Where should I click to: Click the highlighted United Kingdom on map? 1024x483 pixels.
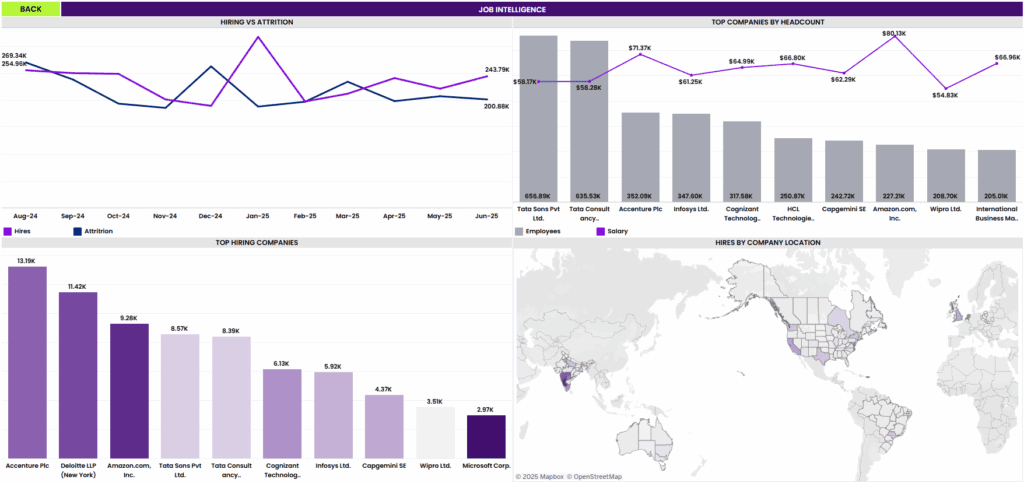(x=958, y=316)
